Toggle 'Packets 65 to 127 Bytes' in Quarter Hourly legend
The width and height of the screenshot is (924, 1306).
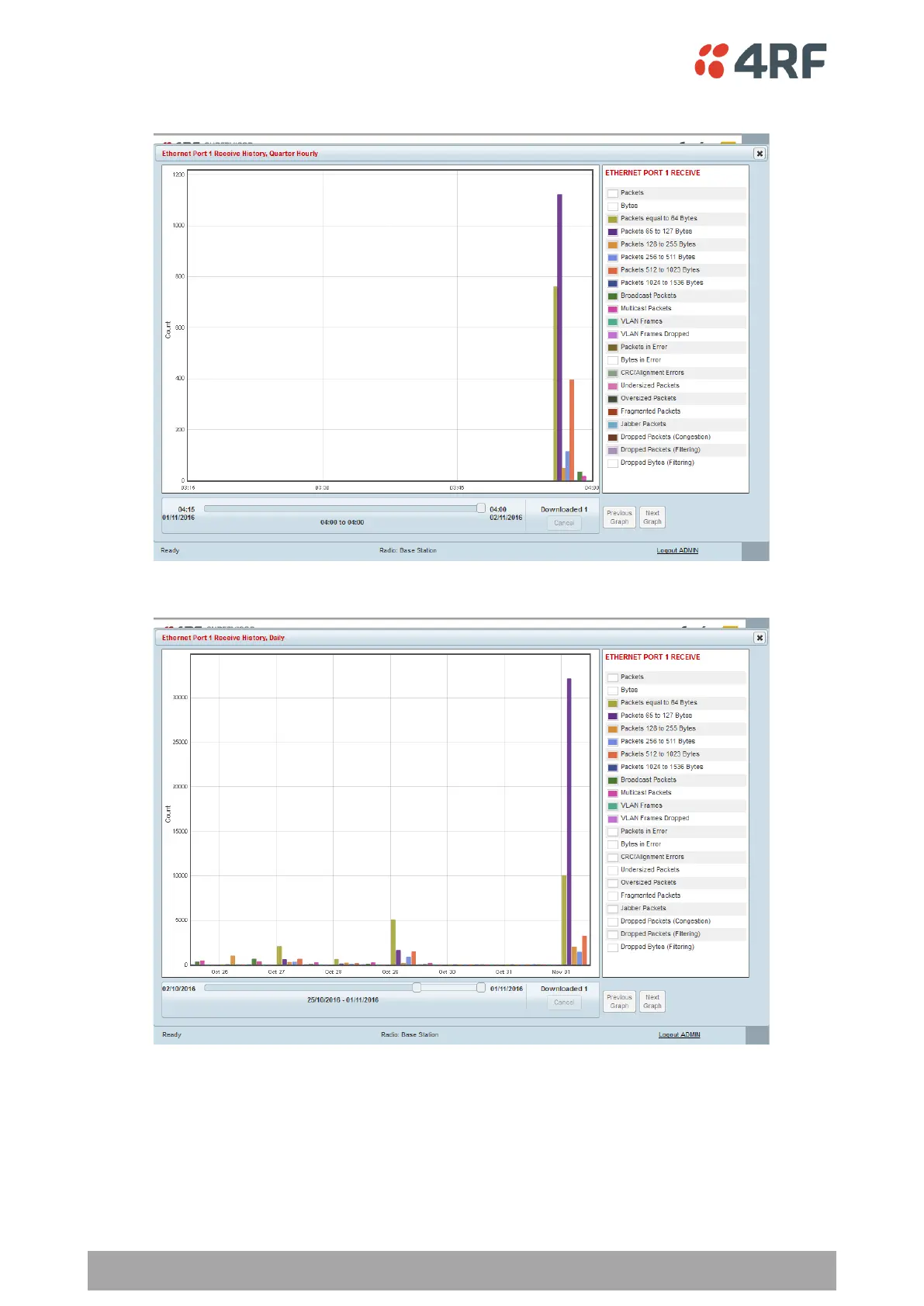(612, 232)
